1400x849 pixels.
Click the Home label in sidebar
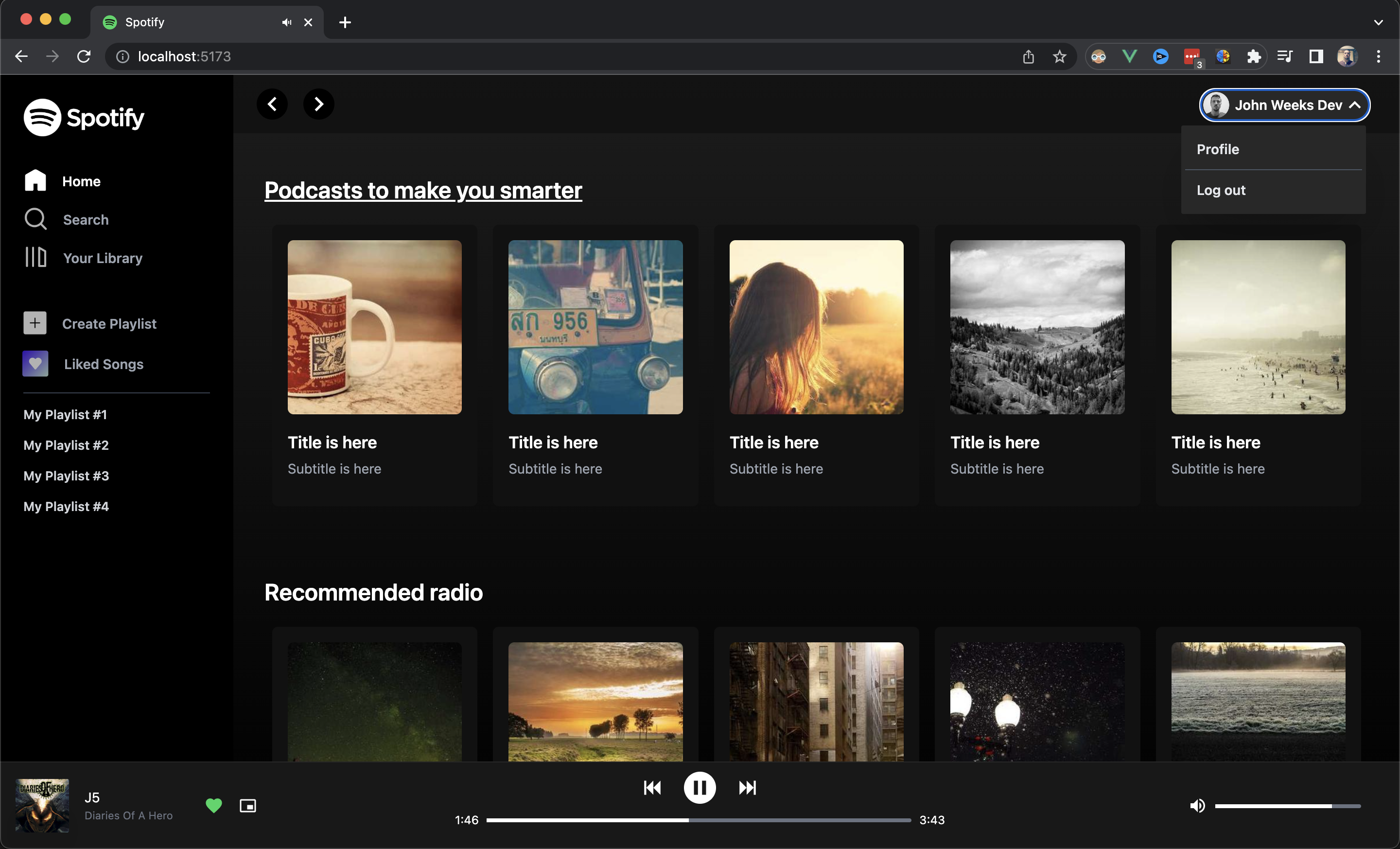pyautogui.click(x=81, y=181)
